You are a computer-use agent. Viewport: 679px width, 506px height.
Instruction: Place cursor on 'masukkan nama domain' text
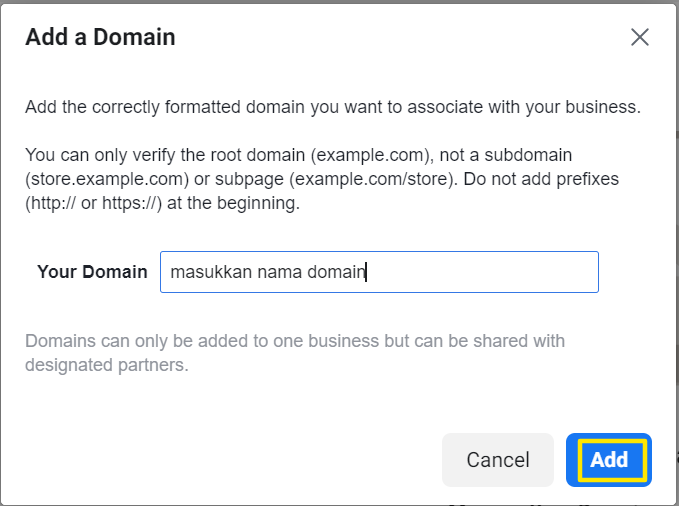[x=268, y=272]
